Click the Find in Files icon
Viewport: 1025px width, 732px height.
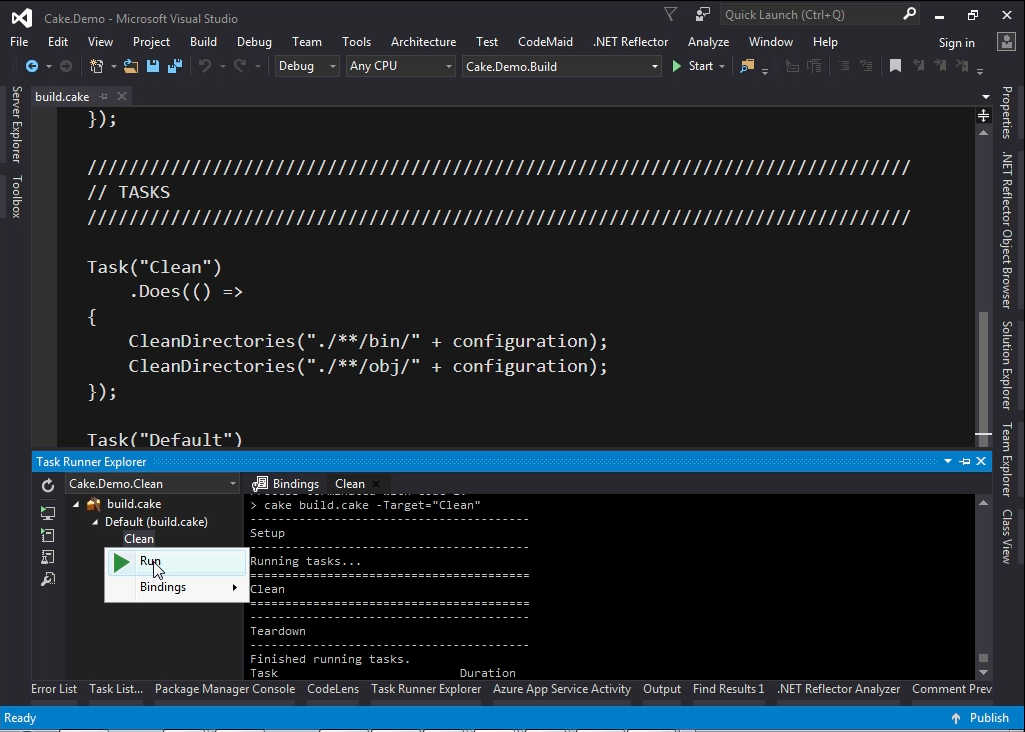click(x=747, y=66)
